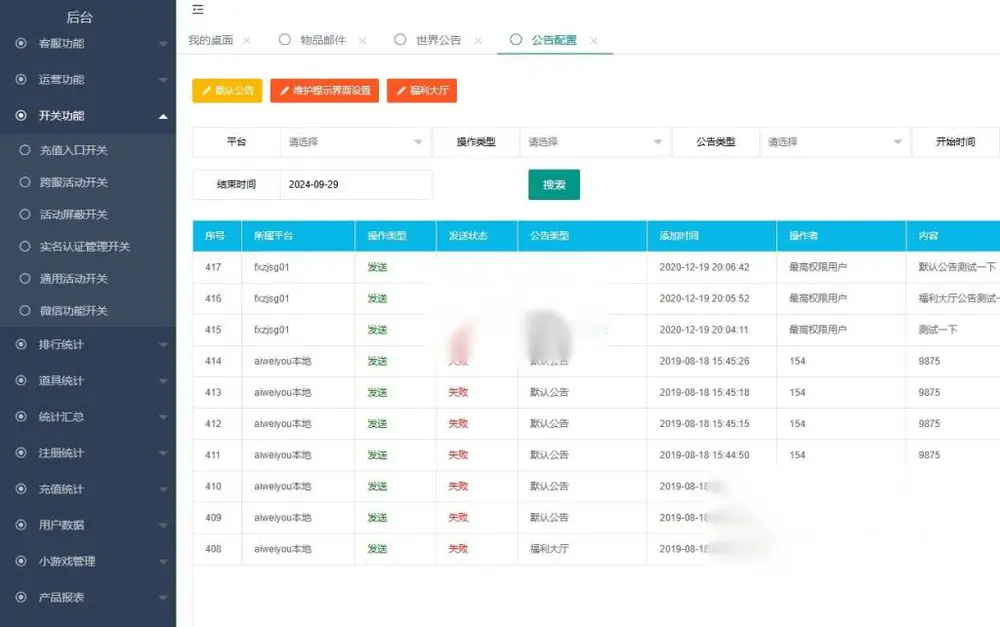Click the 维护提示界面设置 button
Viewport: 1000px width, 627px height.
tap(325, 91)
